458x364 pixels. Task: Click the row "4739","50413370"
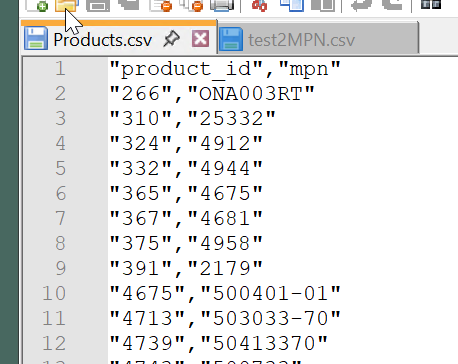coord(219,343)
